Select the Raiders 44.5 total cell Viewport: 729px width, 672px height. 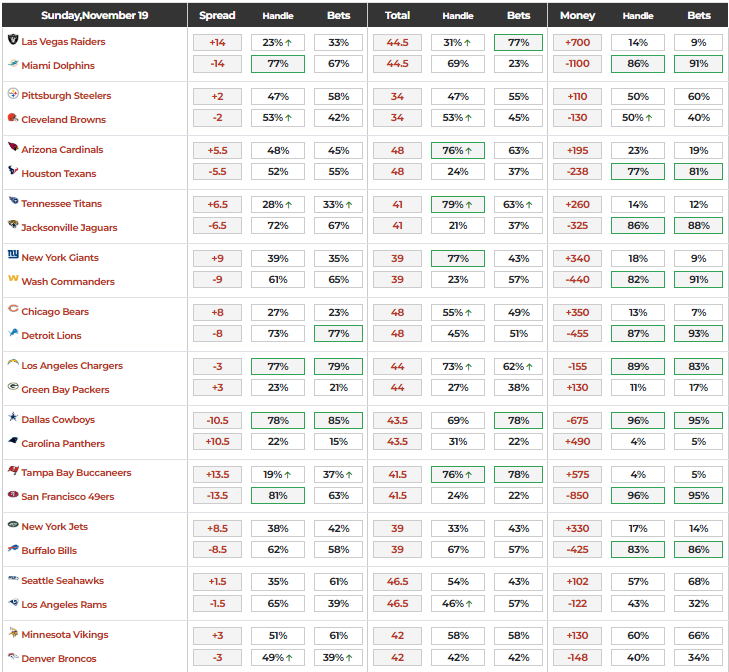coord(397,42)
